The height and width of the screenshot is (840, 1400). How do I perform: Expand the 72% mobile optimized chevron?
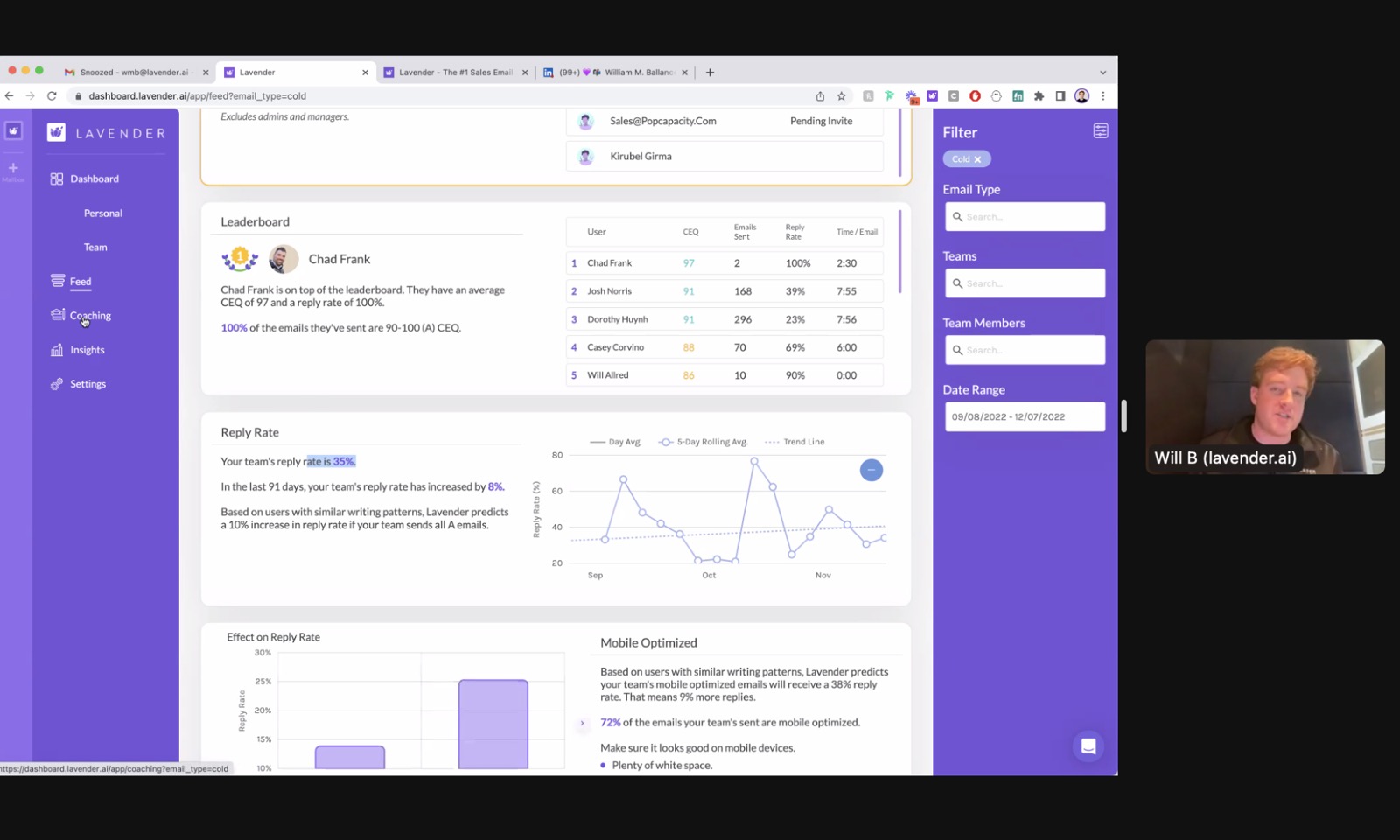(x=582, y=723)
